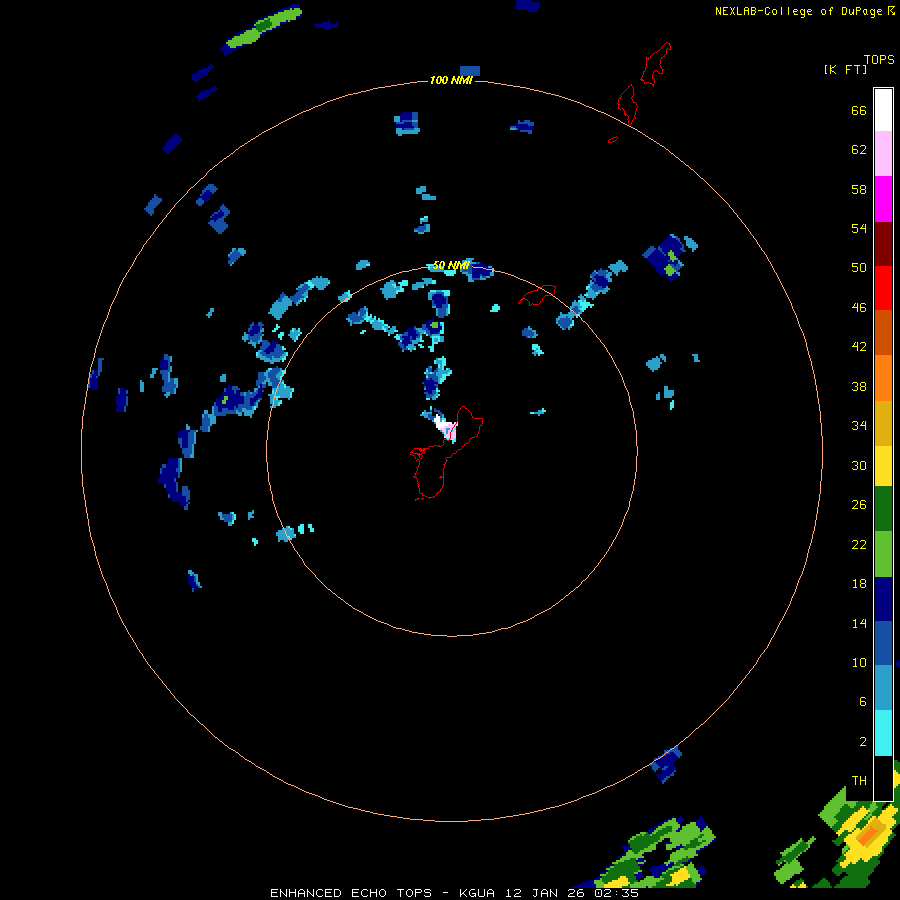
Task: Click the 66 legend value
Action: point(859,110)
